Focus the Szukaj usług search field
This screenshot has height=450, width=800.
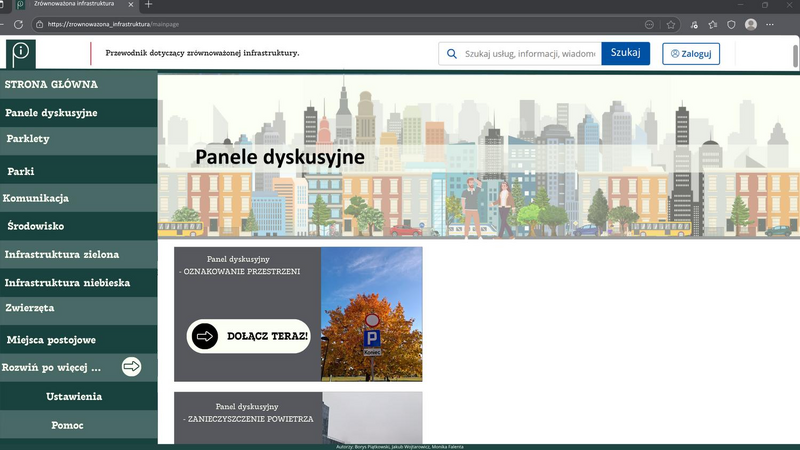(x=530, y=54)
